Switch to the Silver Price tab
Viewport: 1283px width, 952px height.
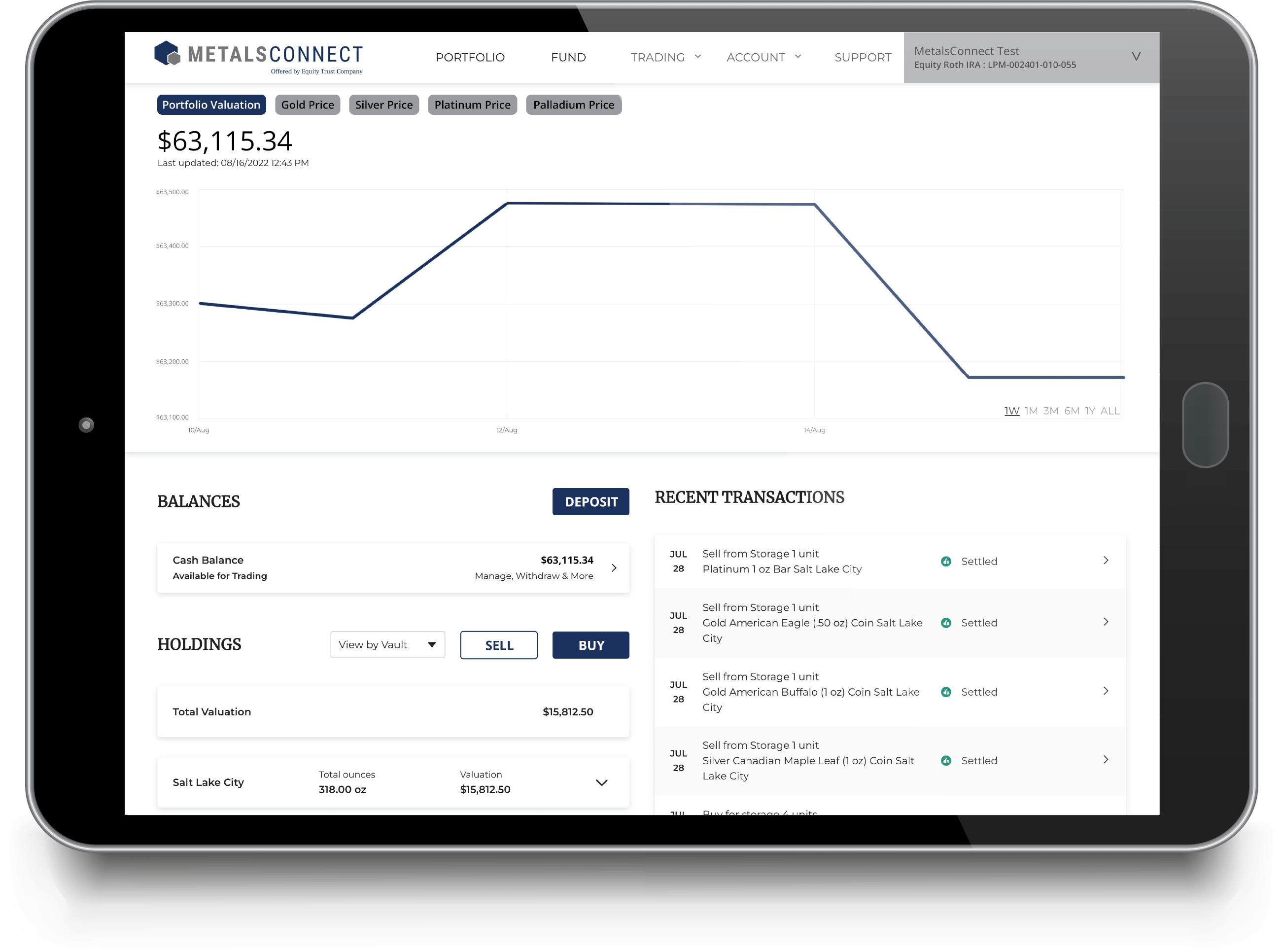[383, 105]
